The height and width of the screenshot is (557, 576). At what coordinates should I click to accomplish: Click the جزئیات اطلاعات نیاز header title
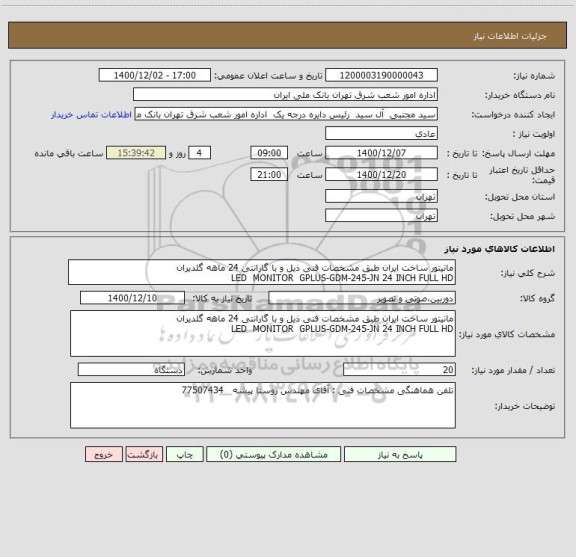pos(510,36)
